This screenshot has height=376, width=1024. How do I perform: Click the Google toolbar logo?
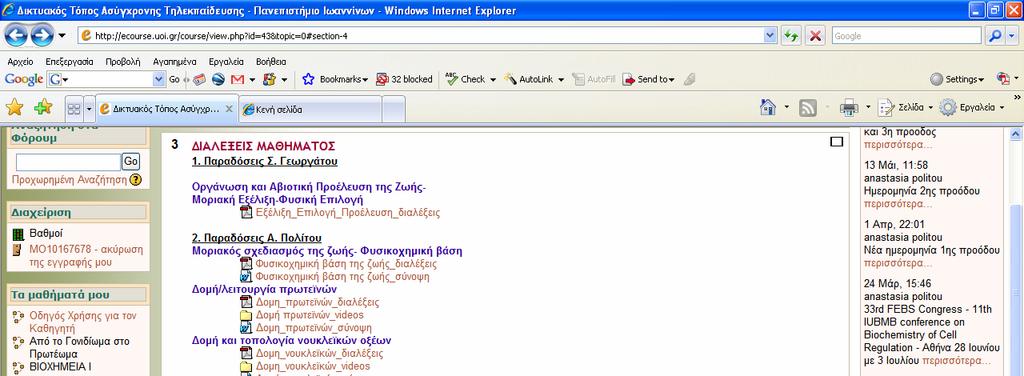click(24, 79)
